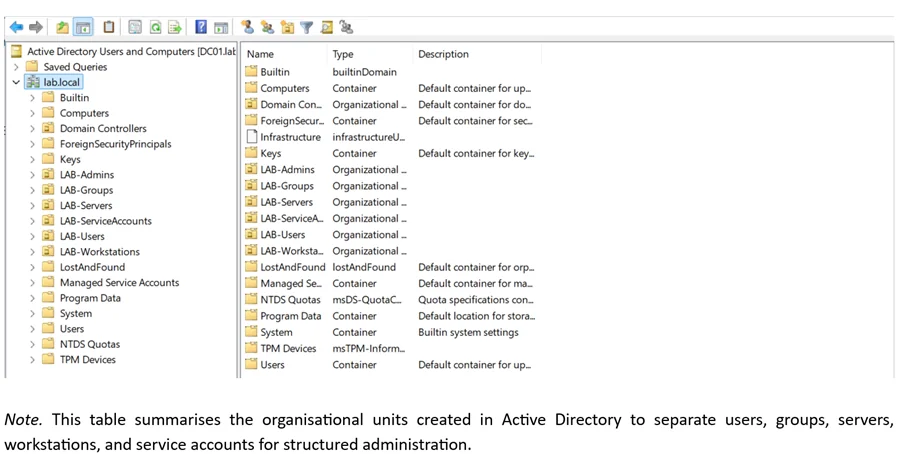903x454 pixels.
Task: Open Help via the blue question mark icon
Action: (x=201, y=27)
